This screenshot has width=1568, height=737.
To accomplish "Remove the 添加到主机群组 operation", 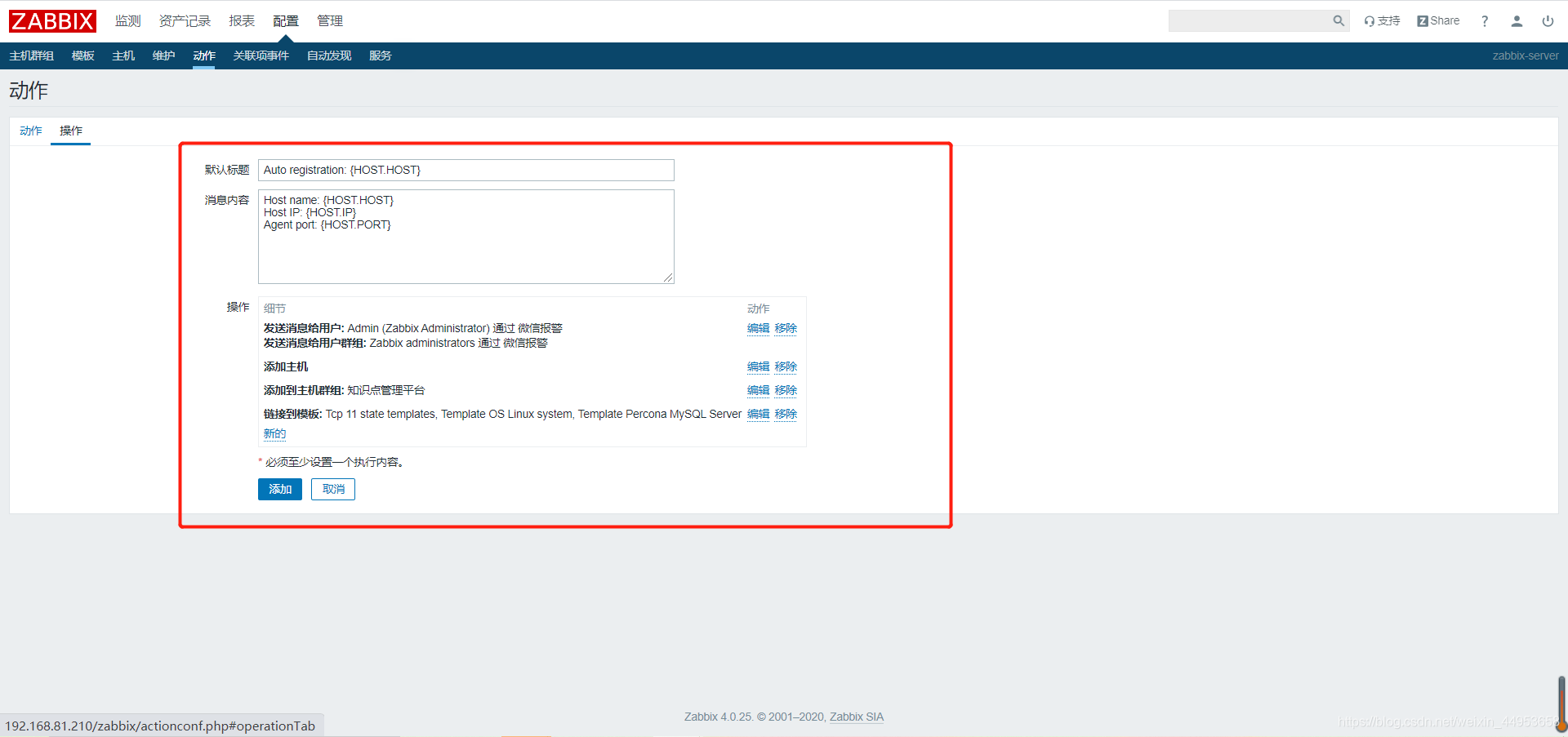I will (786, 390).
